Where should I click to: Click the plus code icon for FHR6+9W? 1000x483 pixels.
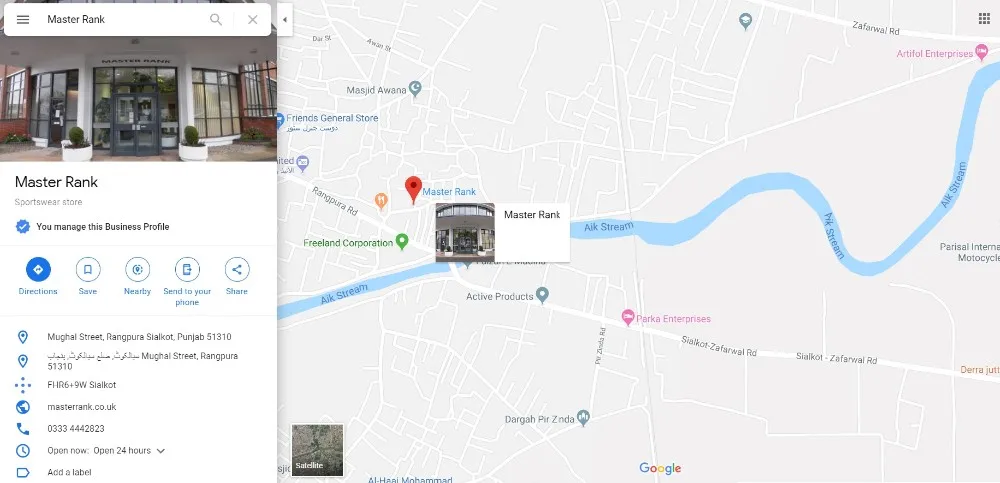(x=23, y=385)
